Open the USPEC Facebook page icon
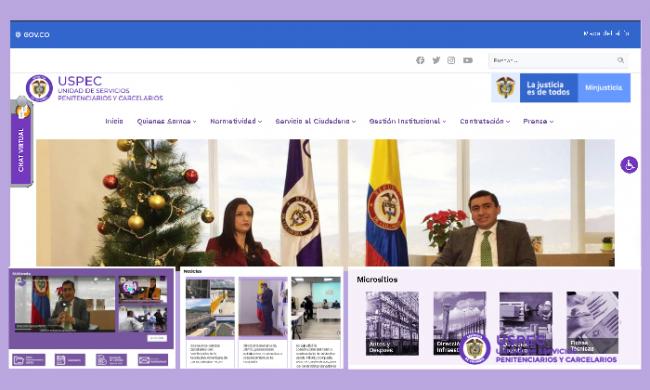The width and height of the screenshot is (650, 390). point(420,60)
